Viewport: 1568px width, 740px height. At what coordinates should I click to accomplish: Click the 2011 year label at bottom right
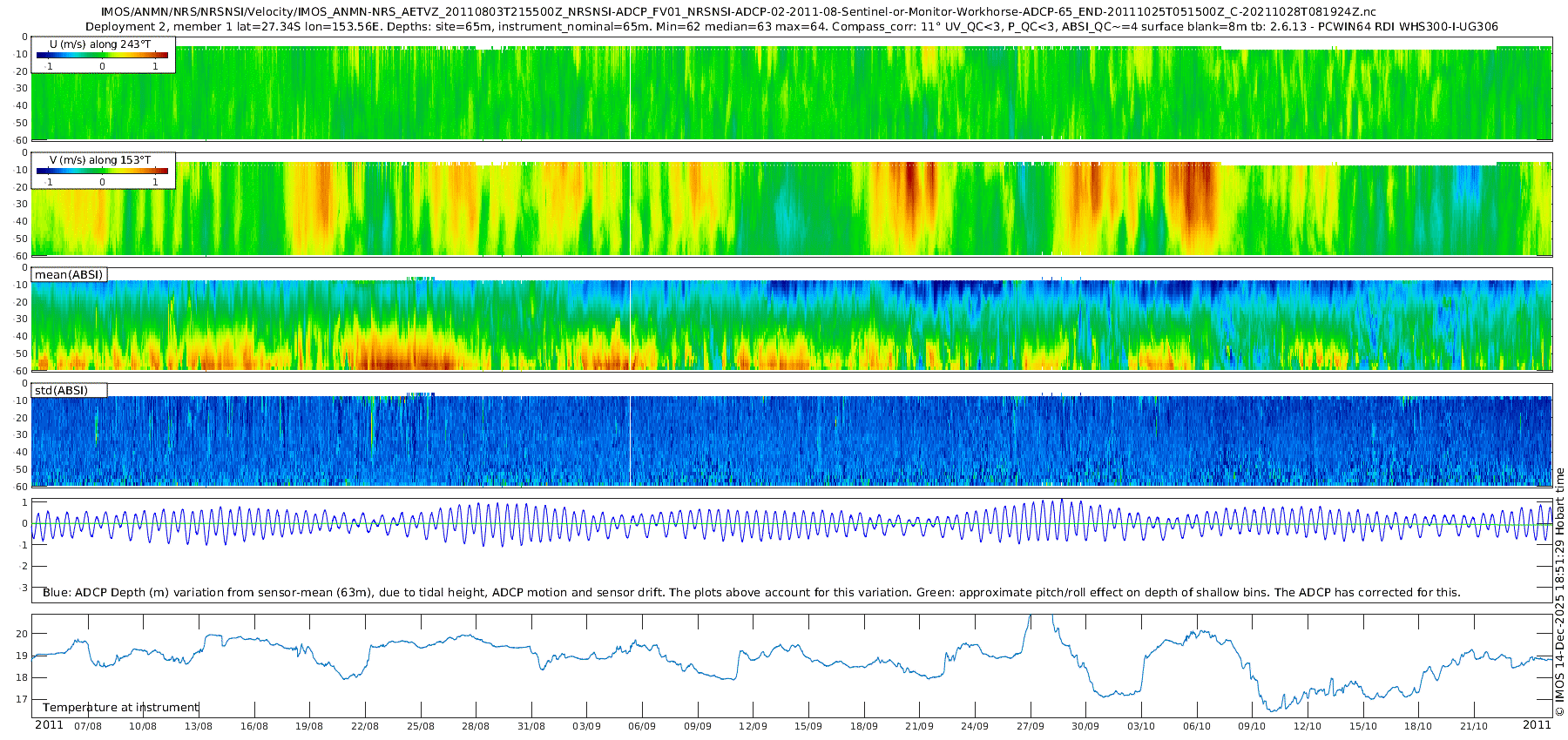point(1537,725)
